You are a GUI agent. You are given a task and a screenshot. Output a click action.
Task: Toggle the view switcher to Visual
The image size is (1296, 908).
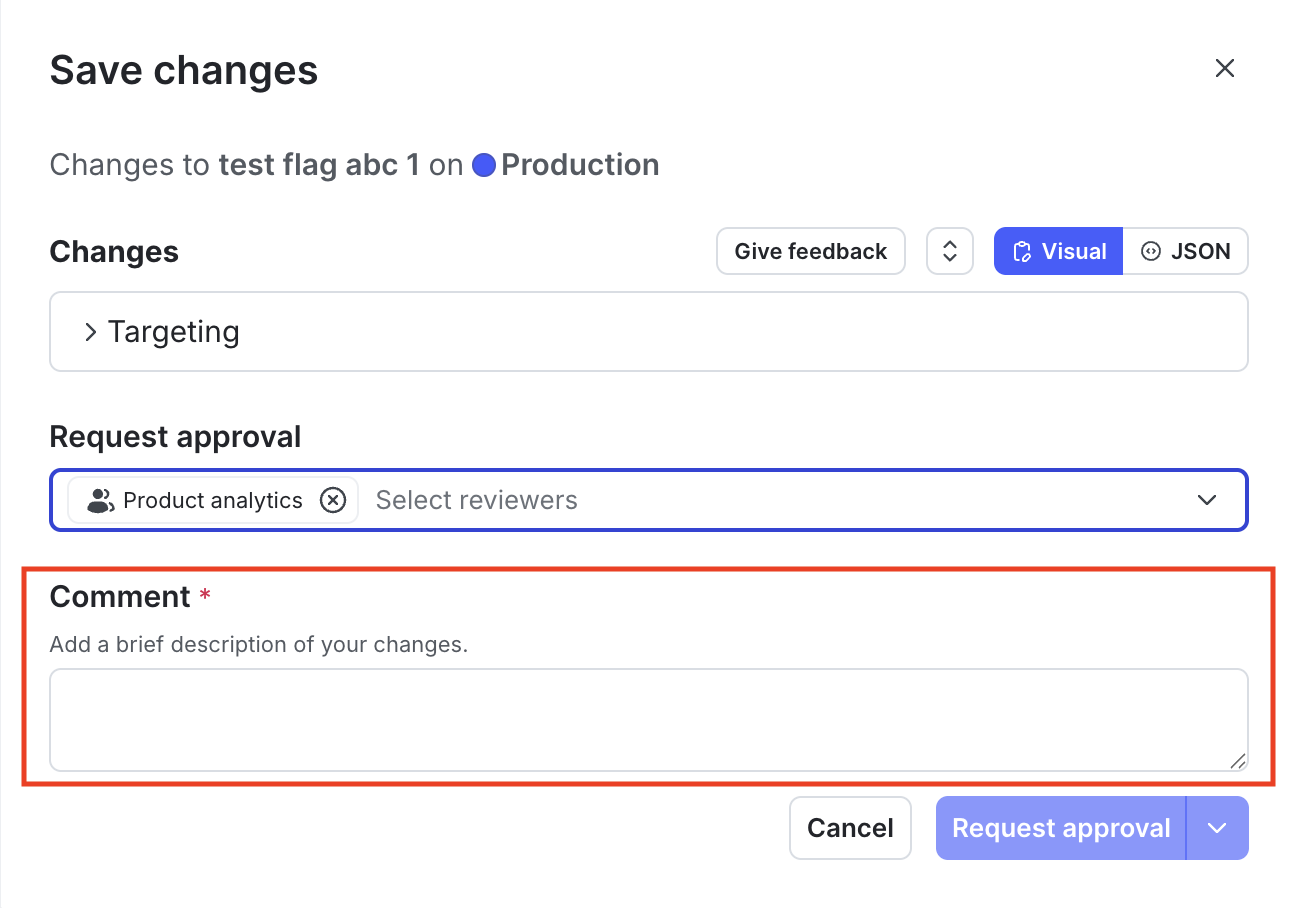[1058, 251]
